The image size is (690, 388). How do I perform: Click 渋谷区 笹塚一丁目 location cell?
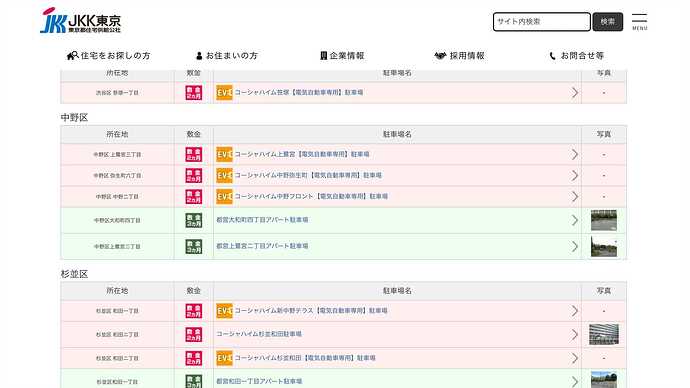[117, 93]
